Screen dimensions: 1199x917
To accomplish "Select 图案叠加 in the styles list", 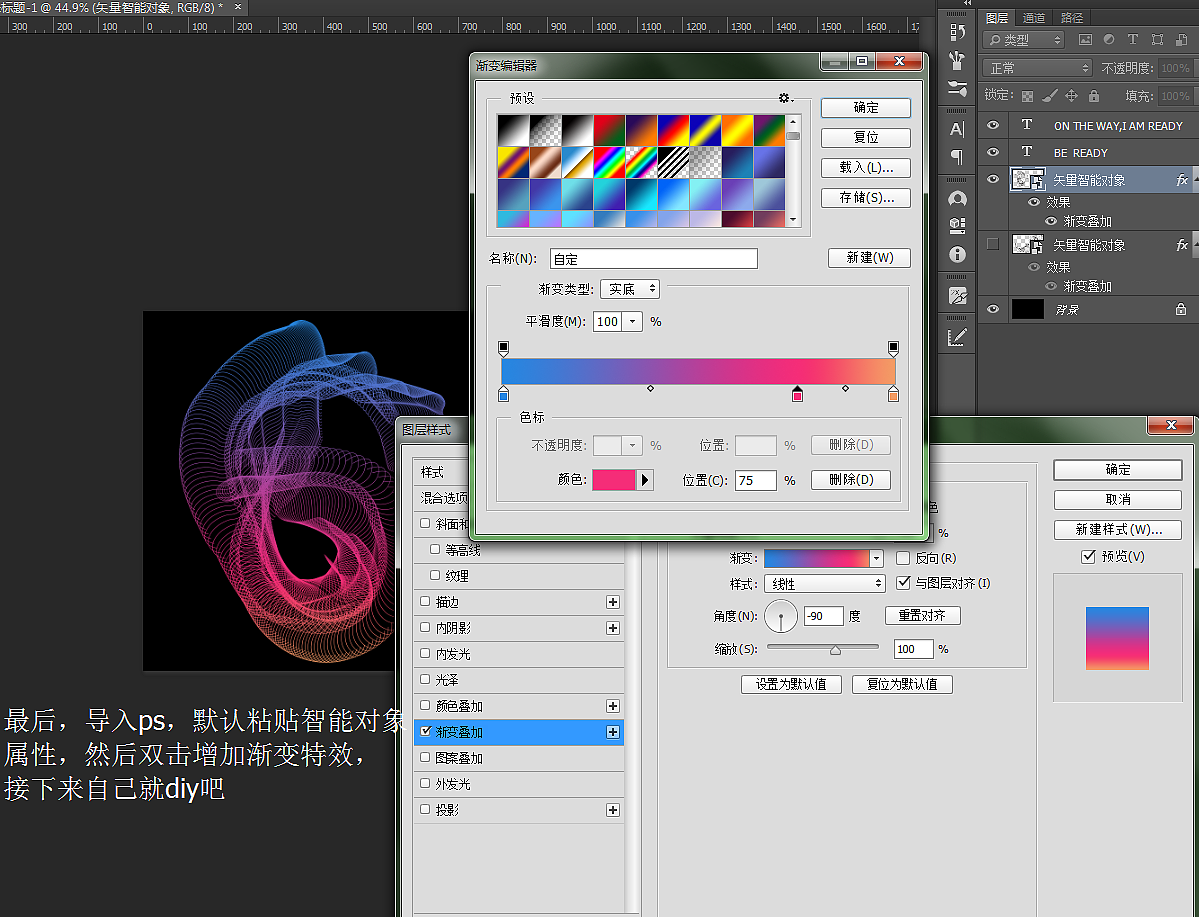I will pyautogui.click(x=459, y=758).
